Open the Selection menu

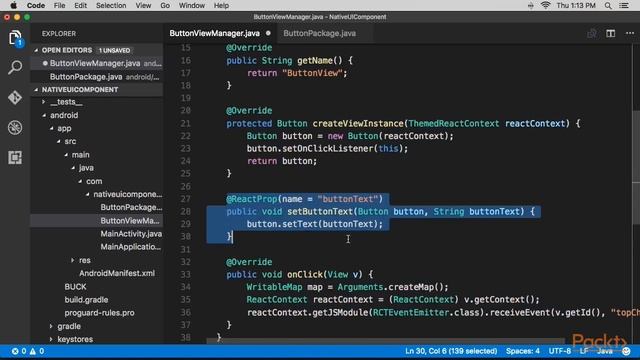[111, 5]
